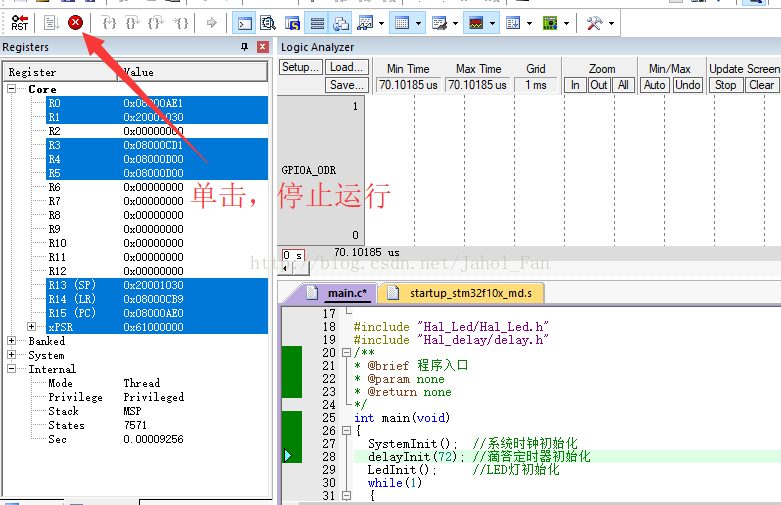Click value 0x00000000 of R2

tap(153, 131)
